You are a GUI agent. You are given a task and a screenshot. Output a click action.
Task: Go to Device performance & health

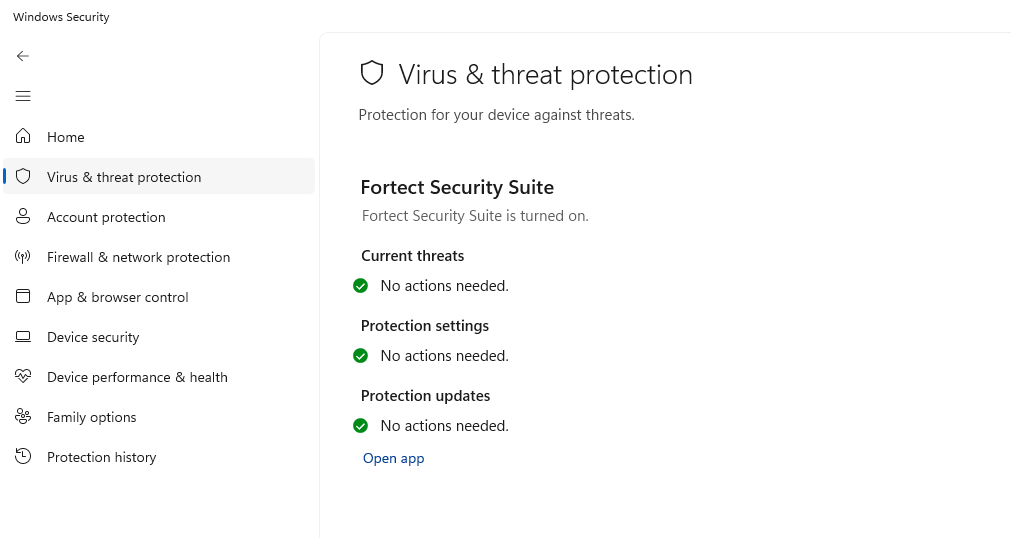pos(137,377)
